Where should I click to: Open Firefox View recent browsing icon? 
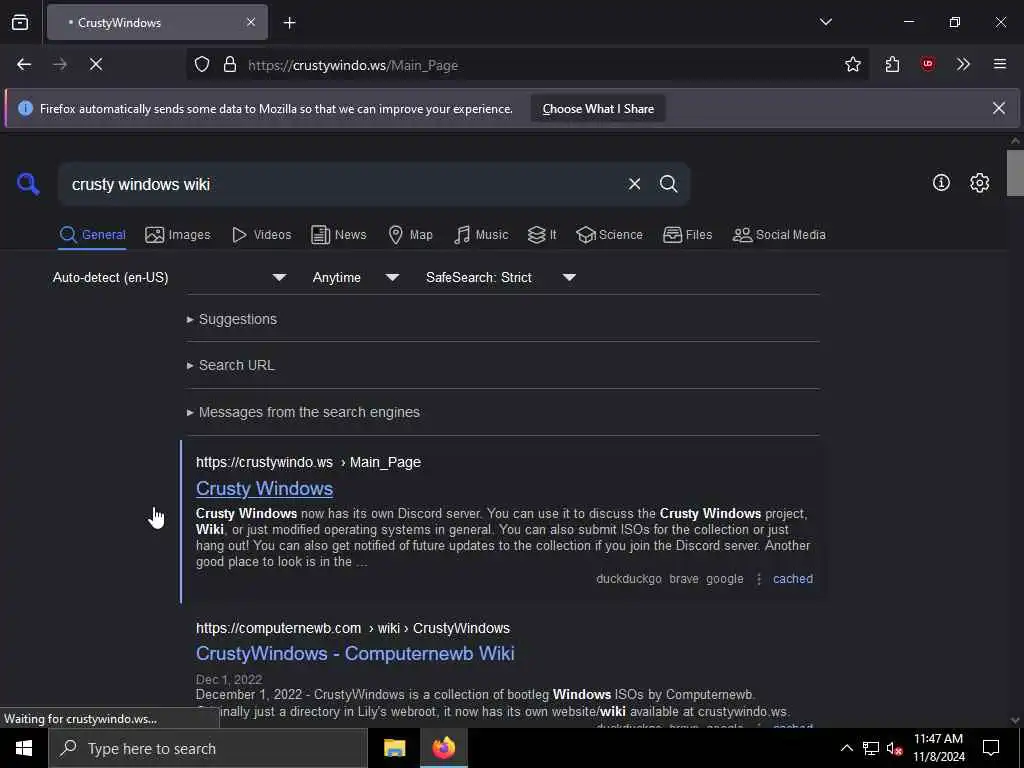tap(20, 22)
